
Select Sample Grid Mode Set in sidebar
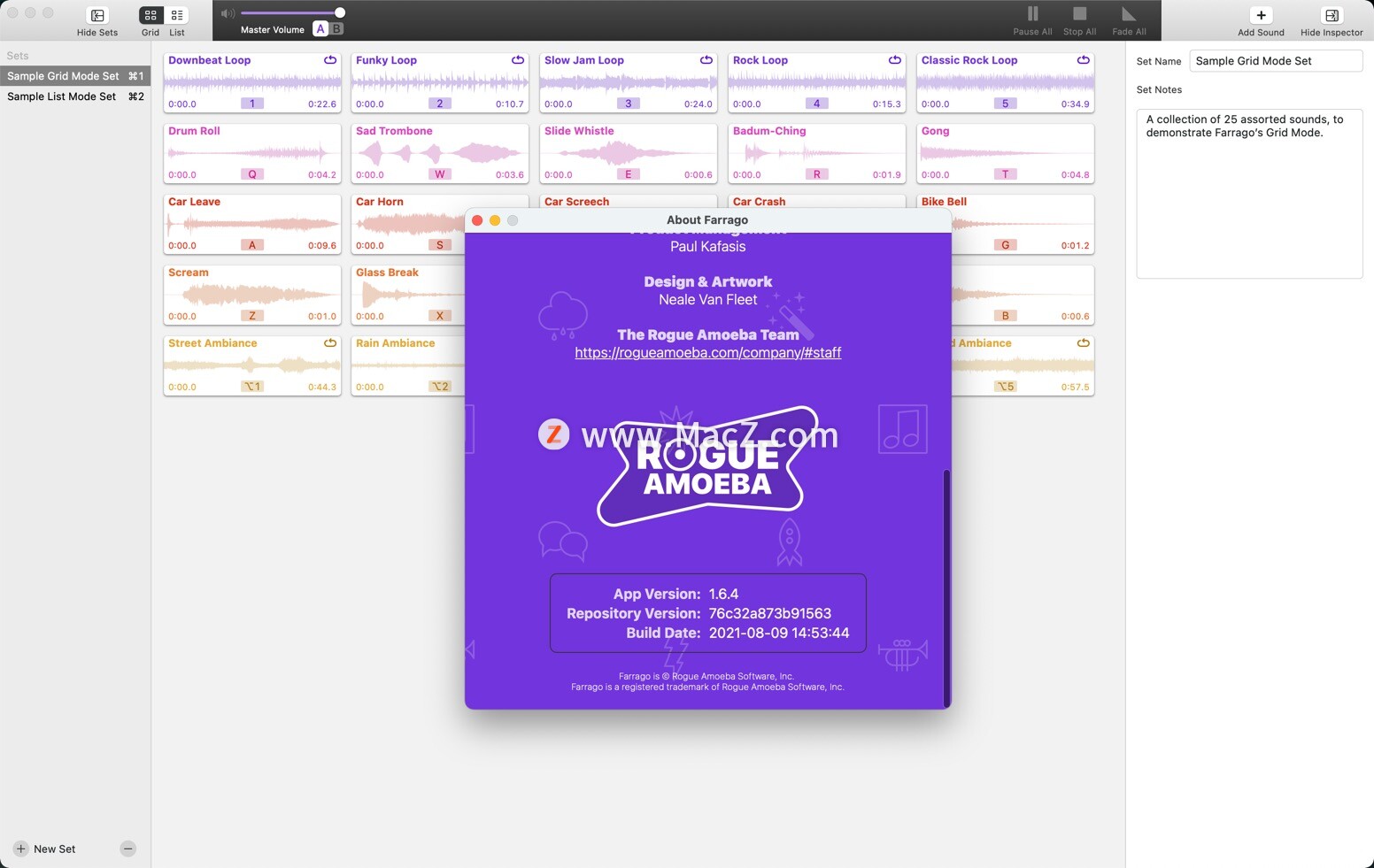[x=75, y=76]
